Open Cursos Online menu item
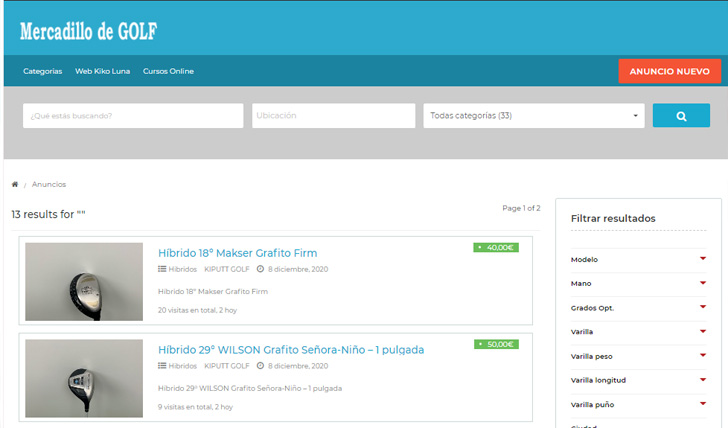Viewport: 728px width, 428px height. (x=168, y=71)
